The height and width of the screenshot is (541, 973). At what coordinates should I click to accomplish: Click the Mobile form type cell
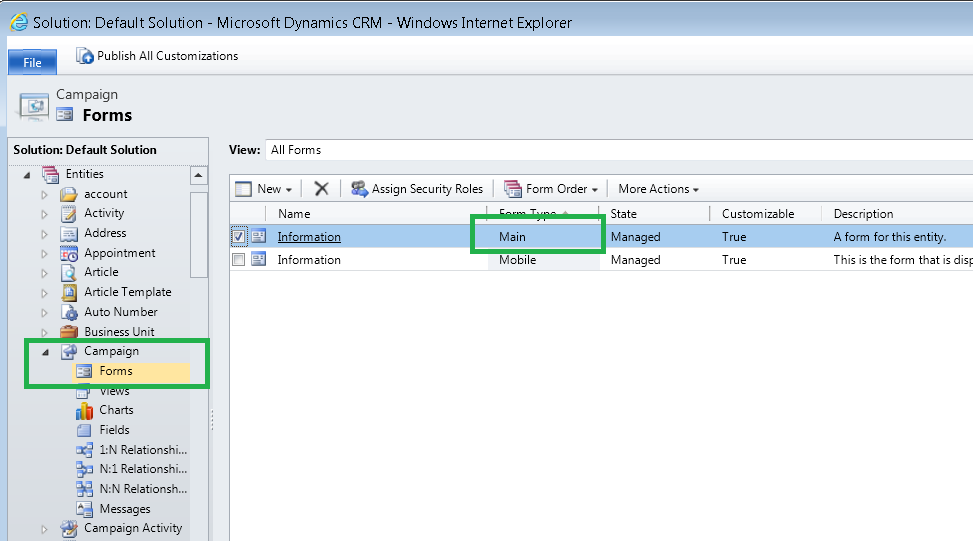518,260
